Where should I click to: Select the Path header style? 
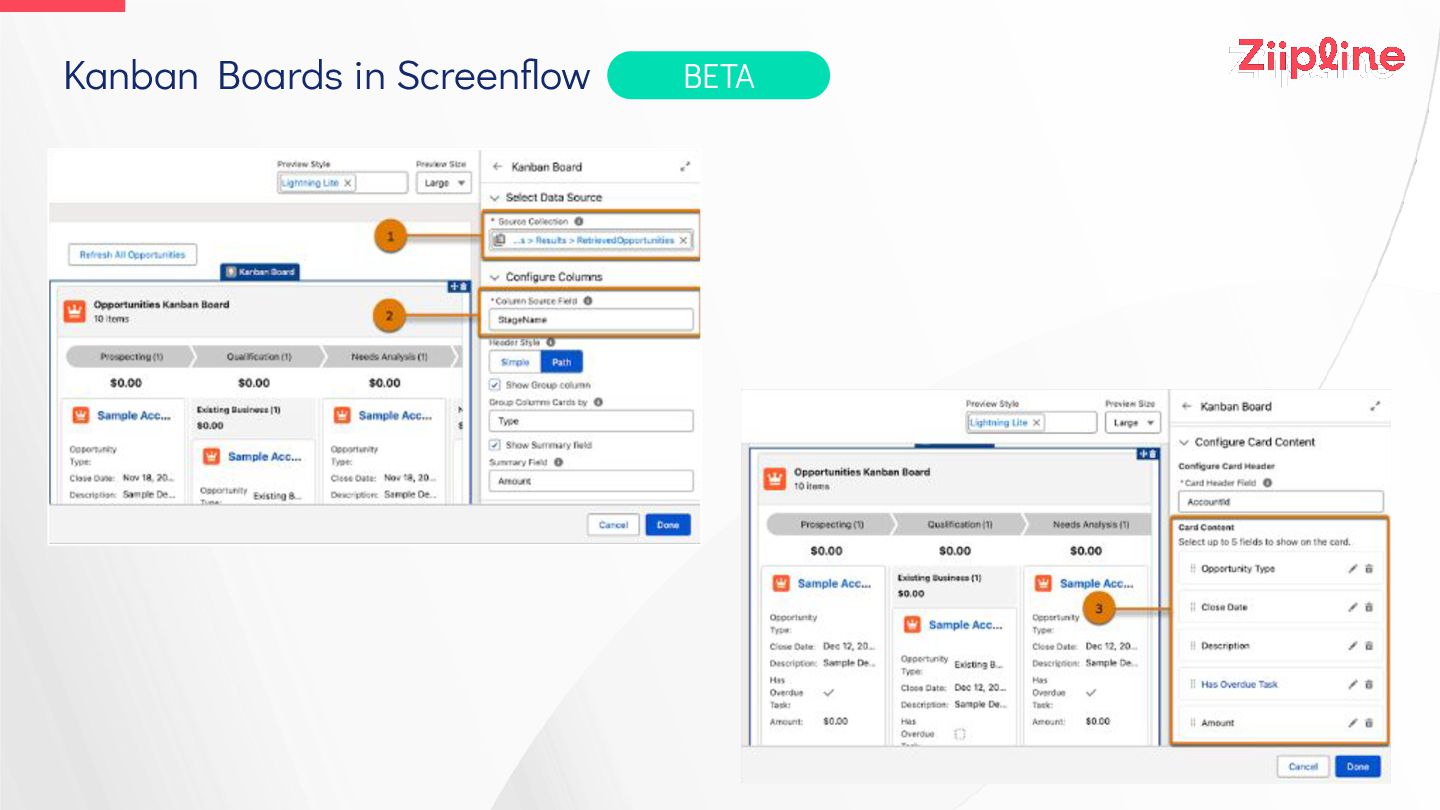[562, 362]
